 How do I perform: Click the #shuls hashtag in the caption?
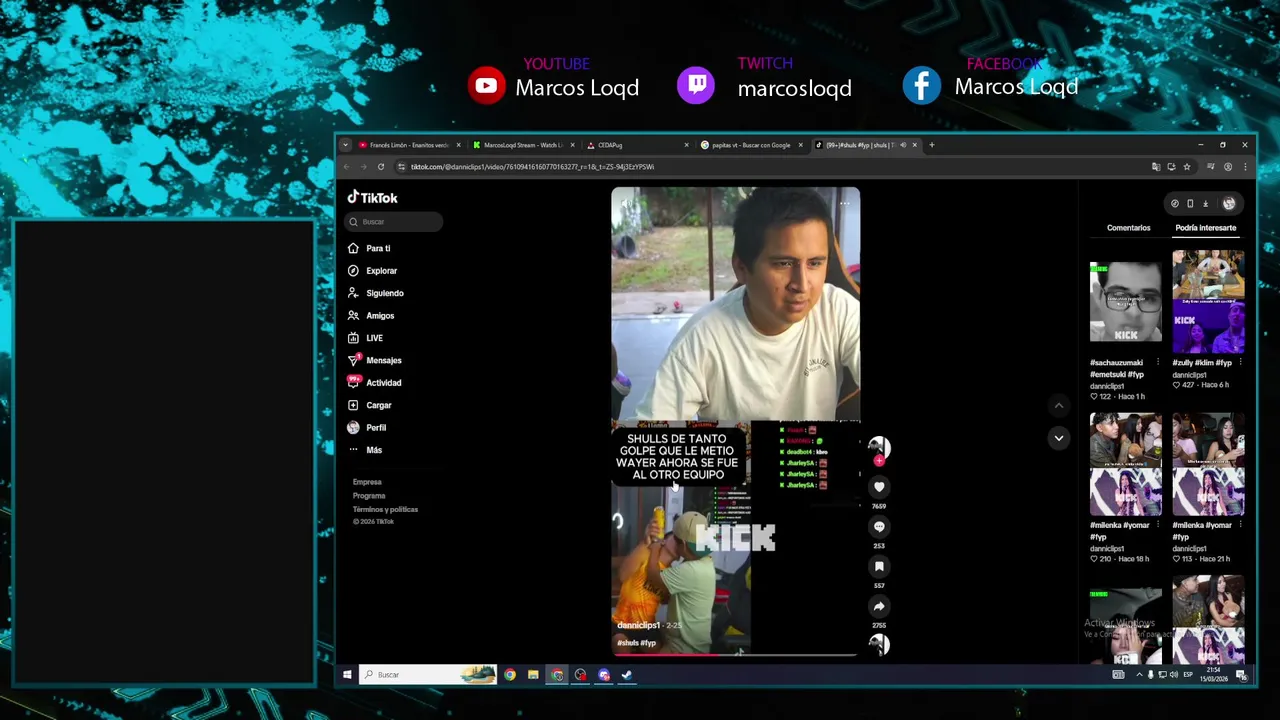coord(627,643)
